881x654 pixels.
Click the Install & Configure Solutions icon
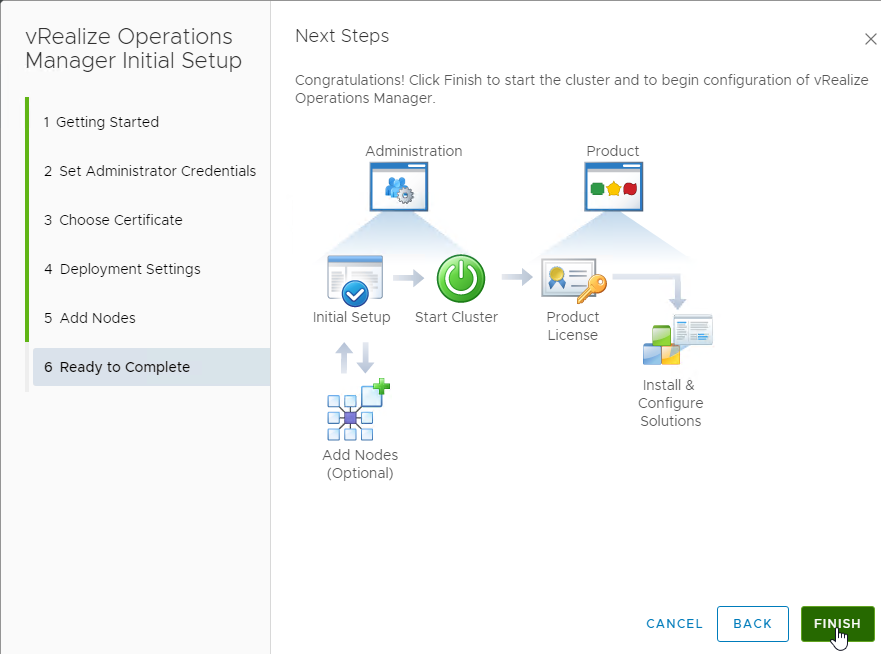pos(678,339)
